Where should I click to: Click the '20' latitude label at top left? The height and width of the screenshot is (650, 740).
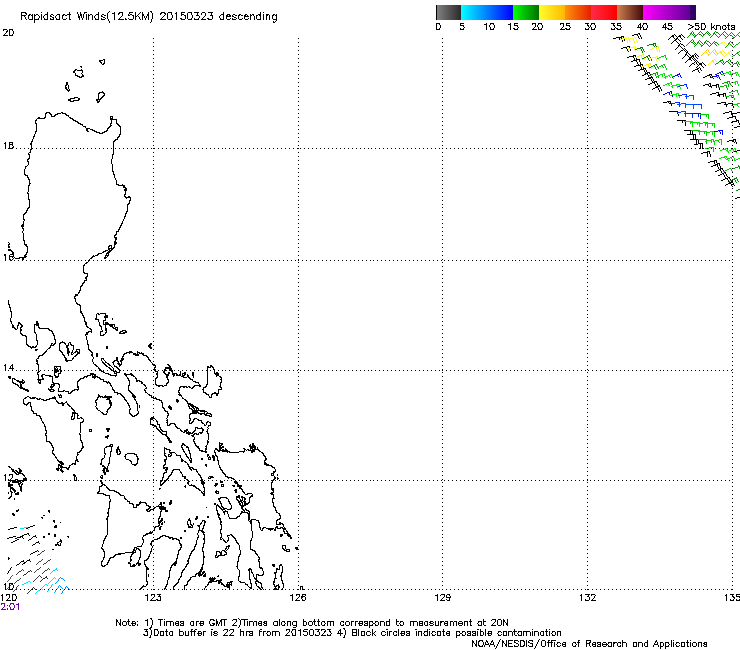[8, 33]
